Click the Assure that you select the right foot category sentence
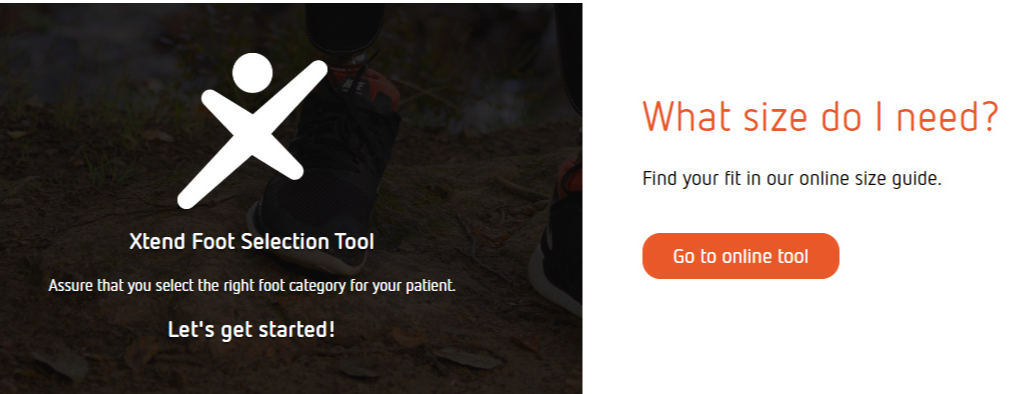The image size is (1035, 394). tap(251, 286)
